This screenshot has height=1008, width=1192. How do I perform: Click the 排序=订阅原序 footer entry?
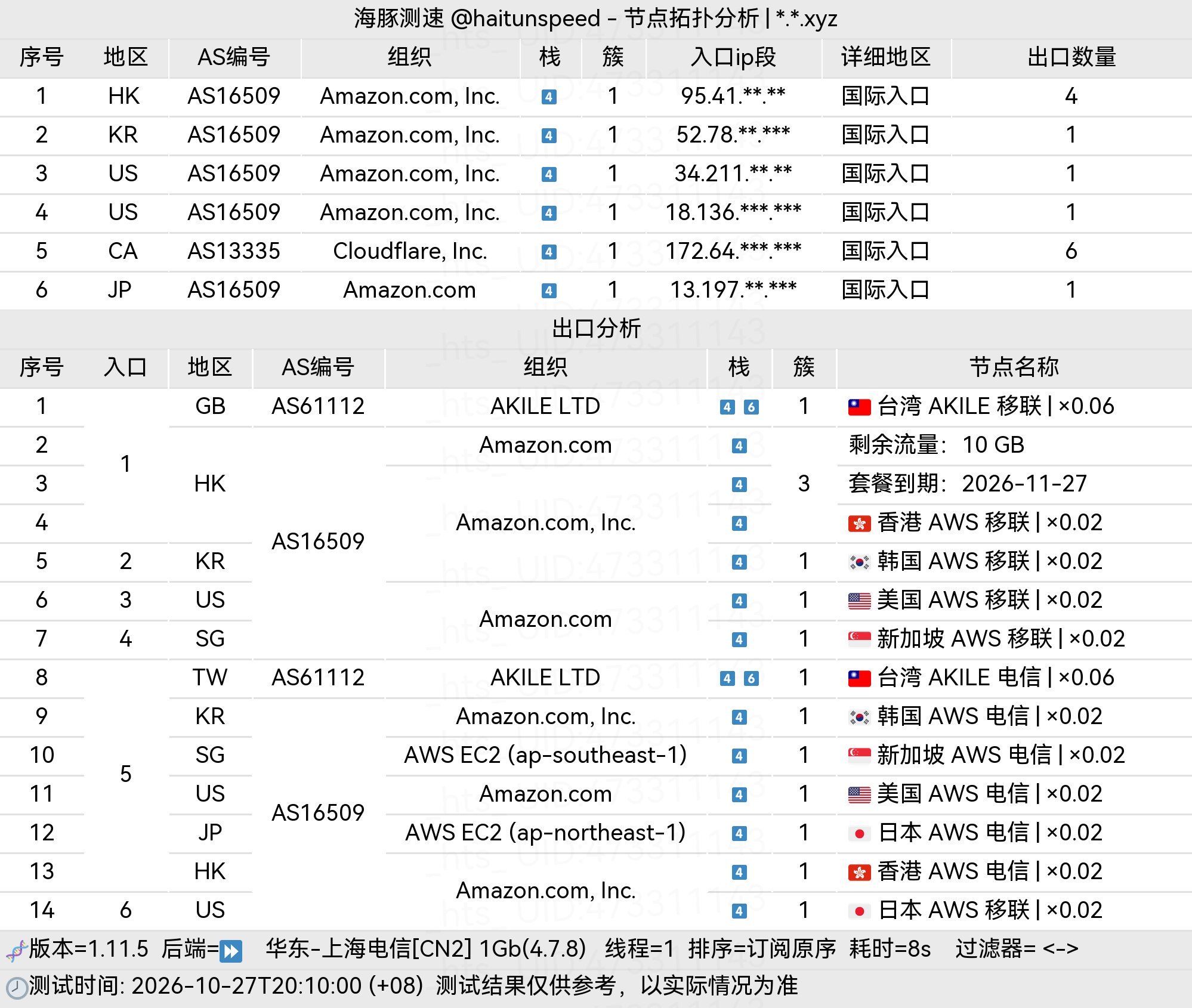coord(762,948)
